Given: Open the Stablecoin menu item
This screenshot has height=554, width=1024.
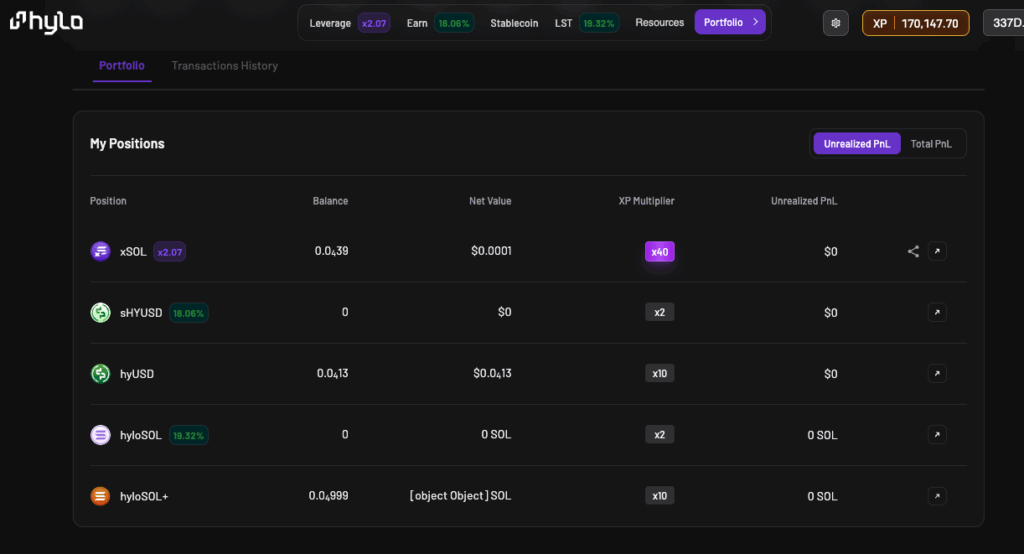Looking at the screenshot, I should 514,23.
